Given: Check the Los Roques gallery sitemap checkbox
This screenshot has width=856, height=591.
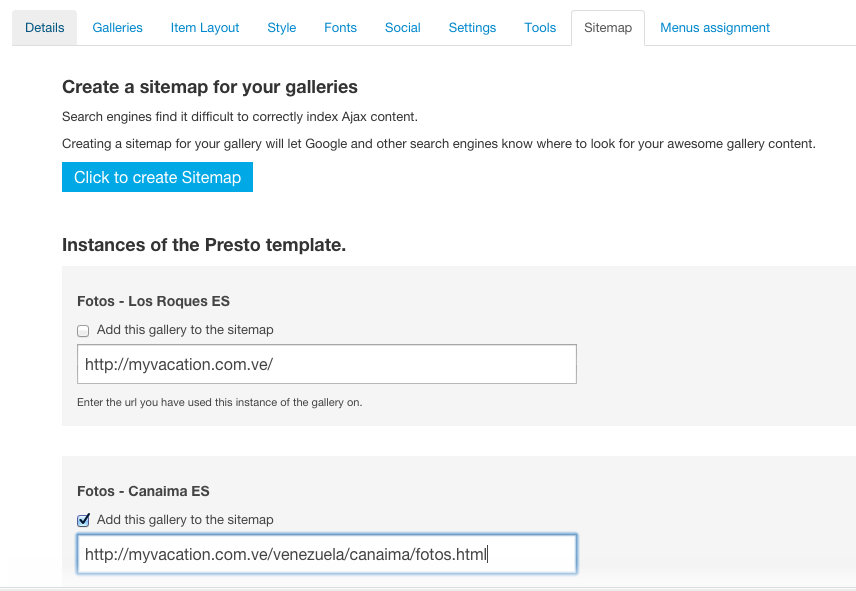Looking at the screenshot, I should [83, 331].
